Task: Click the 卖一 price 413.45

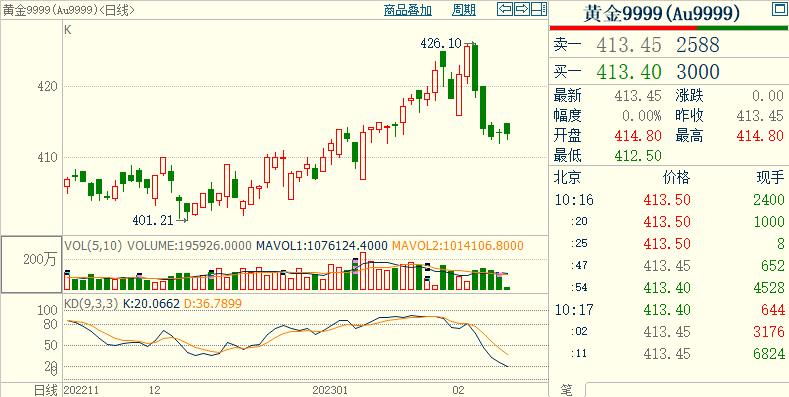Action: tap(629, 45)
